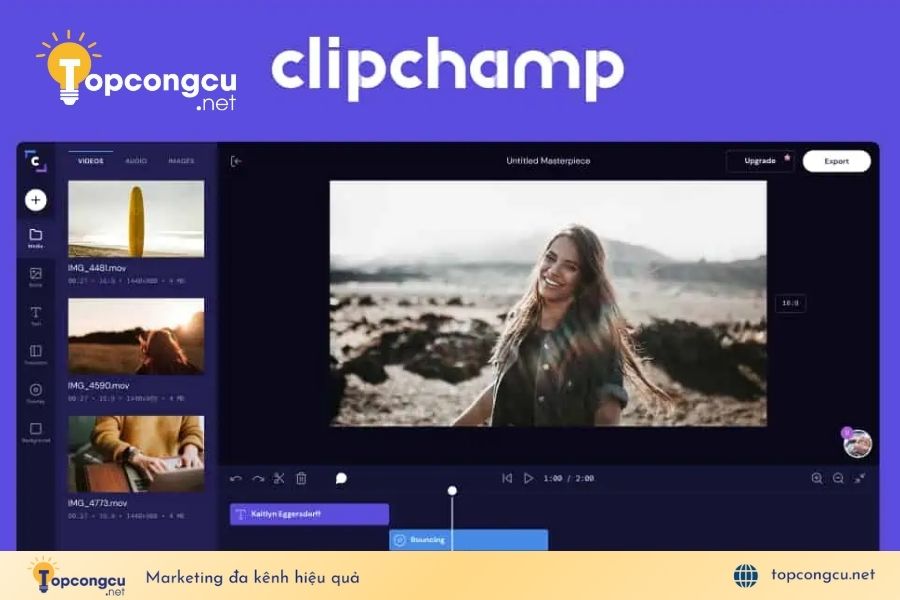Click the Untitled Masterpiece project title
900x600 pixels.
548,161
